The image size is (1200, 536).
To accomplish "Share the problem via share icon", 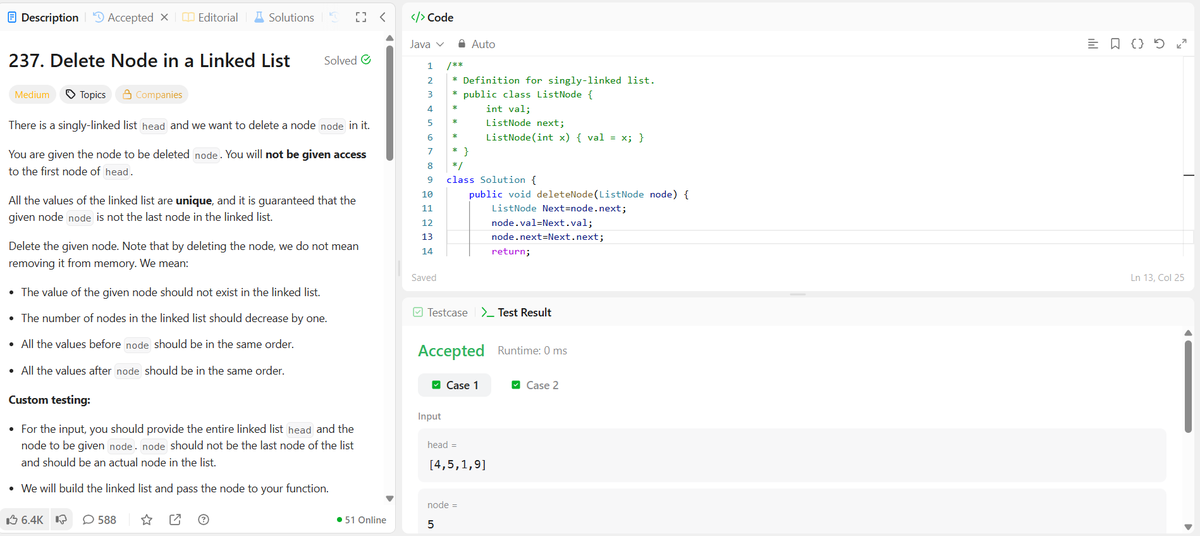I will point(175,520).
